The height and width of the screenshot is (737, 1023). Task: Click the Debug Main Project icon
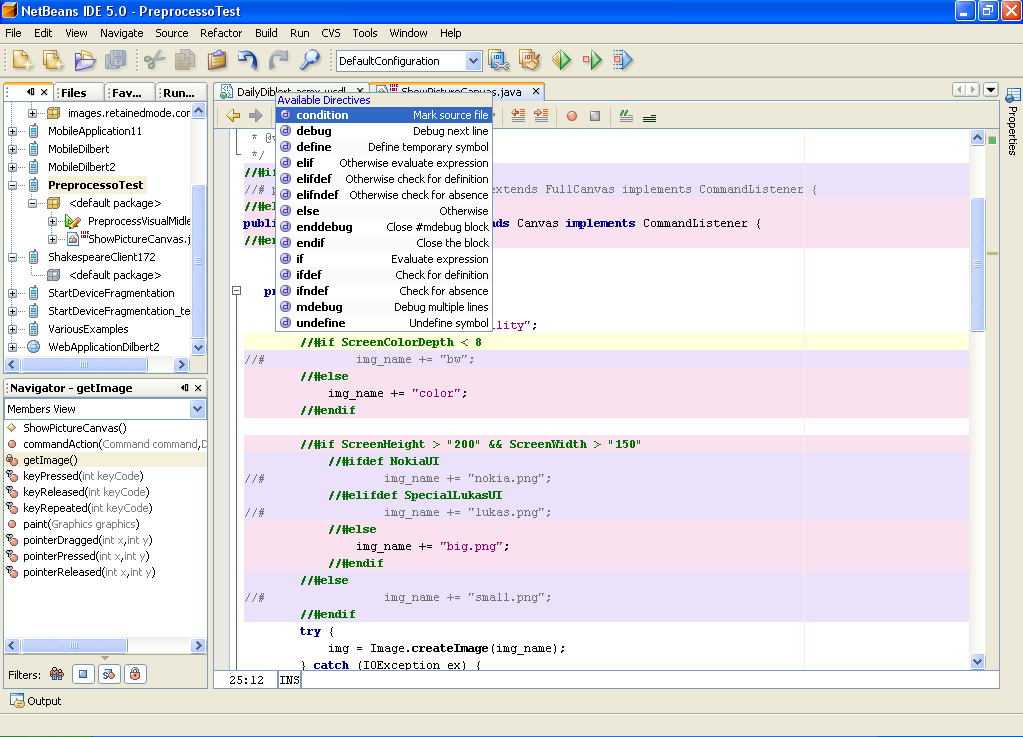[592, 61]
